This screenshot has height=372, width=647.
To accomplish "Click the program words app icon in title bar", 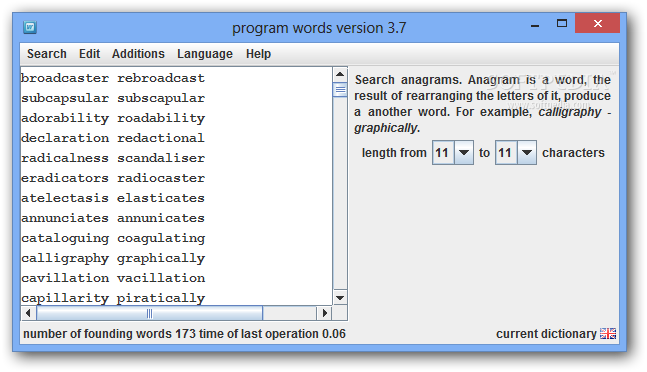I will [30, 27].
